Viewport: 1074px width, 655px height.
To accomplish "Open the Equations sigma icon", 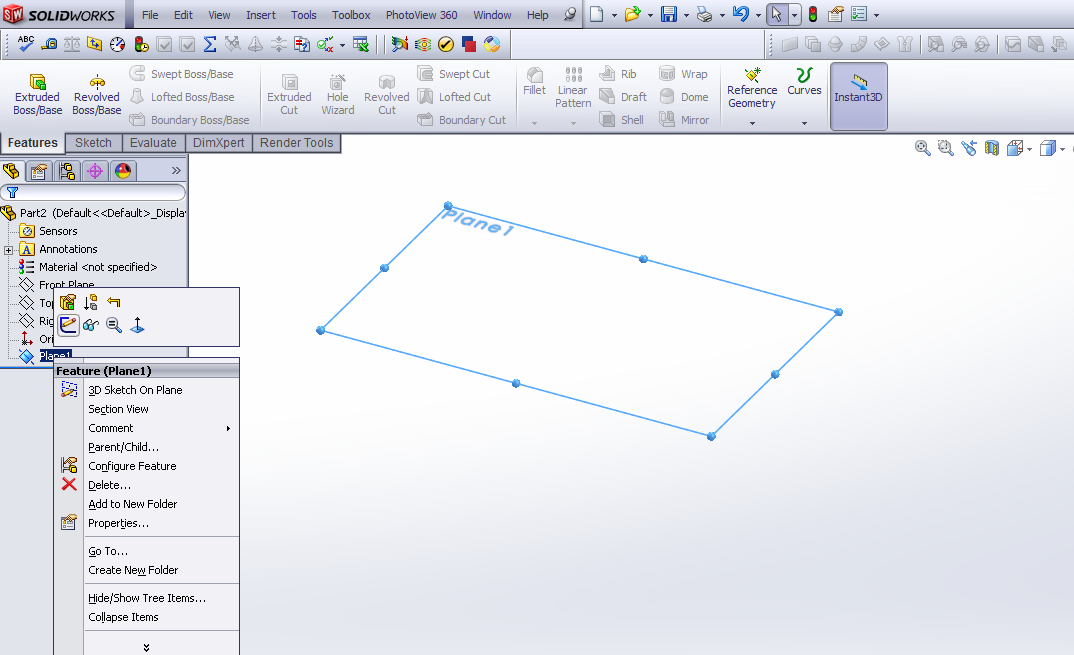I will coord(210,45).
